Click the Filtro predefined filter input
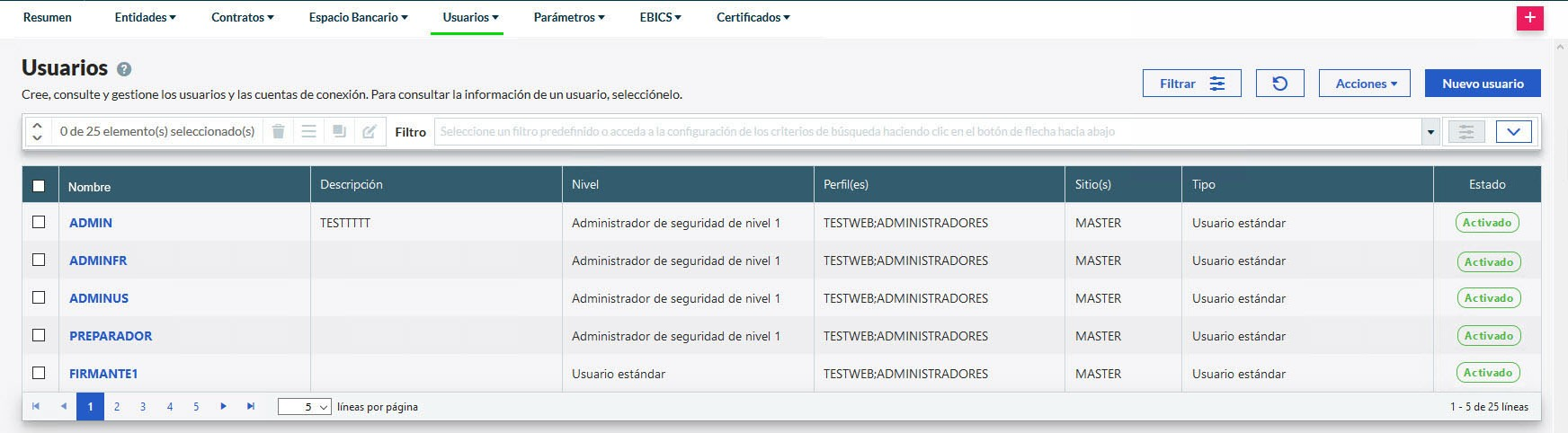Image resolution: width=1568 pixels, height=433 pixels. [x=926, y=132]
